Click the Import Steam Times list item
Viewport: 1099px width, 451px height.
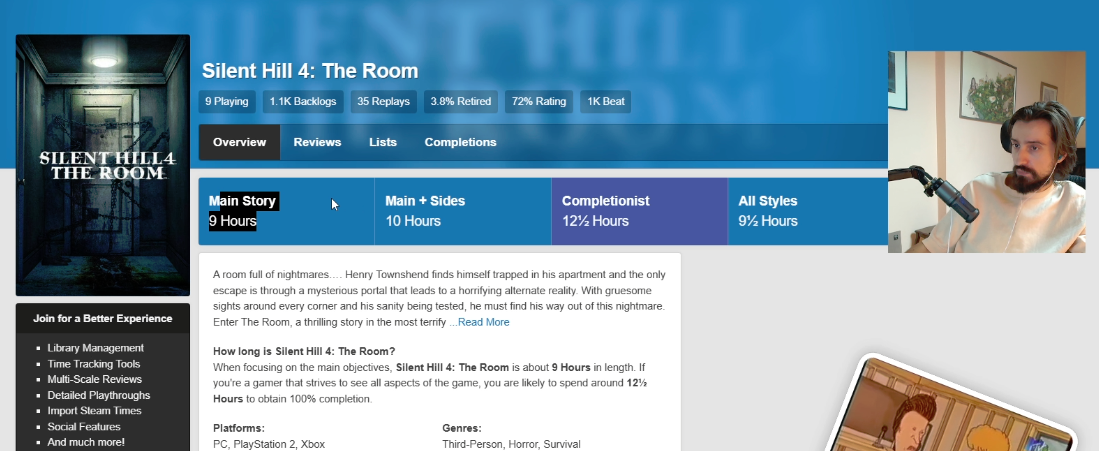(x=95, y=411)
